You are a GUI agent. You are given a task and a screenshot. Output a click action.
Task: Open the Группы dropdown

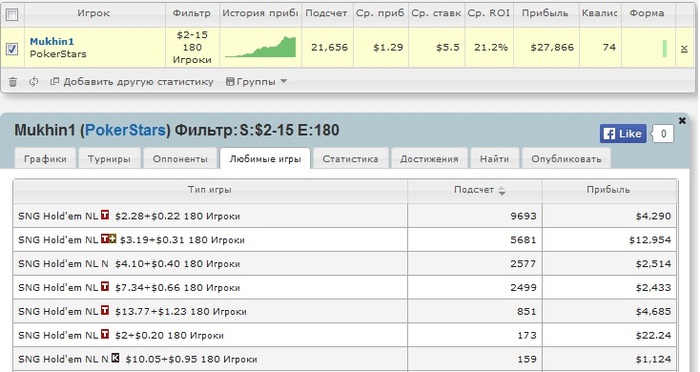257,82
